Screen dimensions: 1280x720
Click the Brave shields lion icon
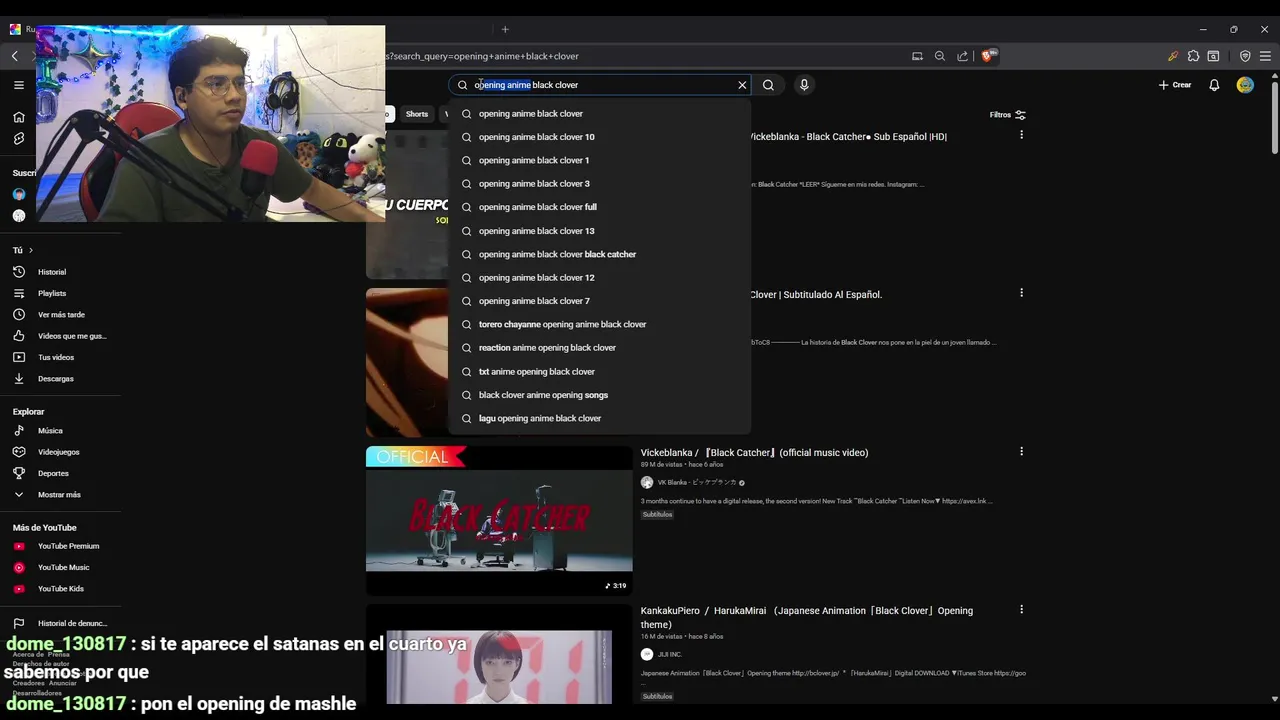point(988,56)
